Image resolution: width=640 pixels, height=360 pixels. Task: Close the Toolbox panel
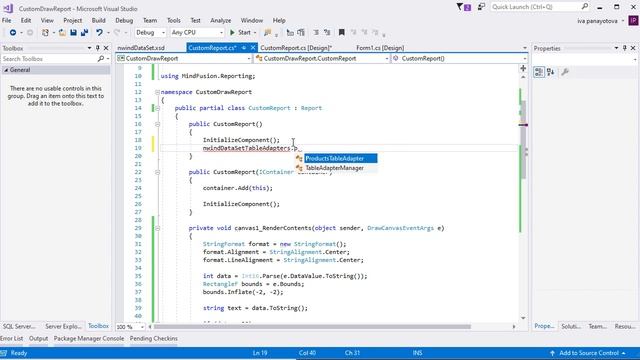[106, 48]
